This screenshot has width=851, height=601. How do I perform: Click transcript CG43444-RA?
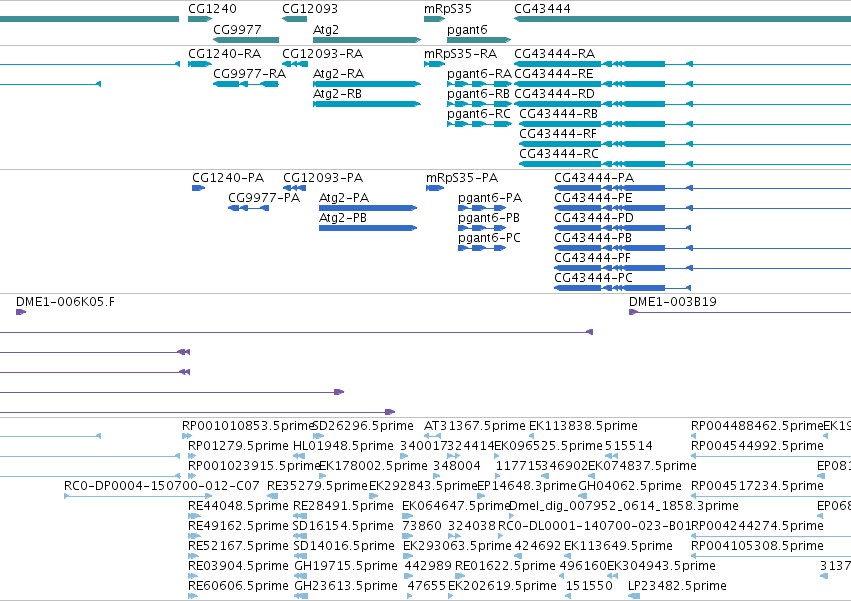[x=682, y=64]
